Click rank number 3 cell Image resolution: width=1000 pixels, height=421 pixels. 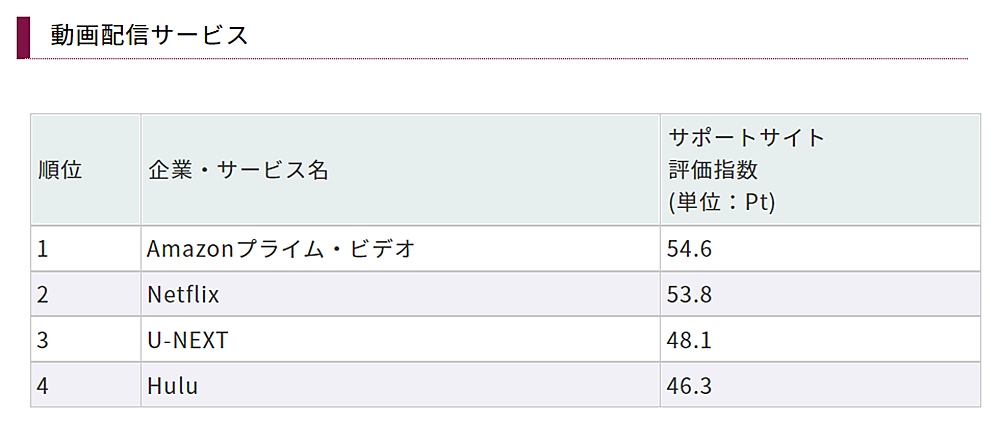point(43,340)
